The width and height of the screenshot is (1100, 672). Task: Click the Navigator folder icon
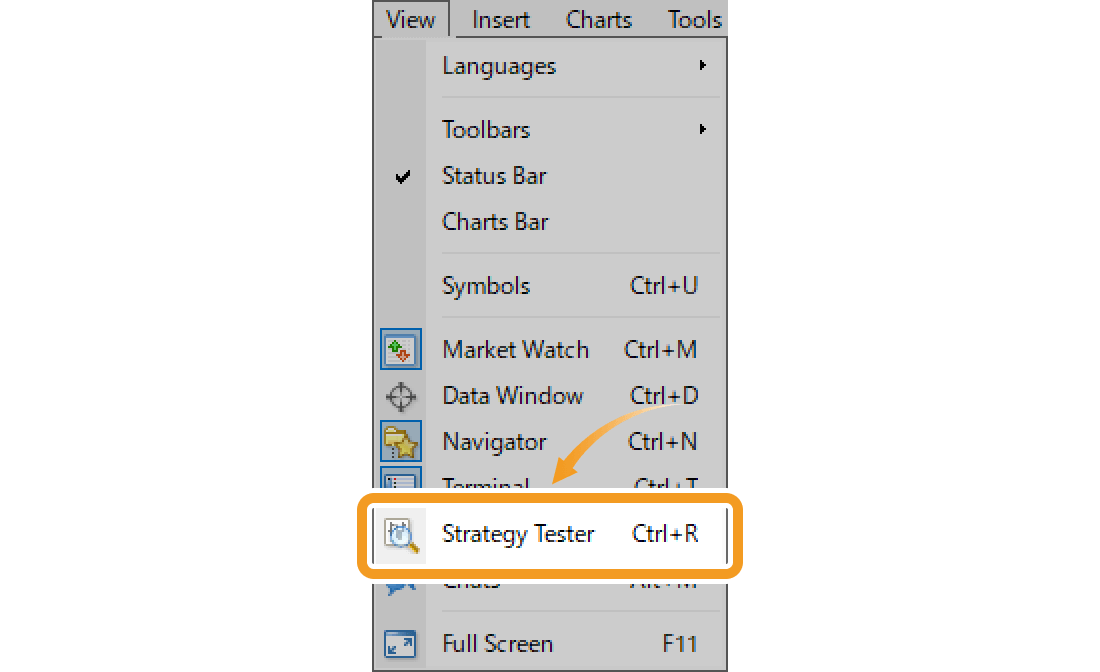pyautogui.click(x=401, y=441)
